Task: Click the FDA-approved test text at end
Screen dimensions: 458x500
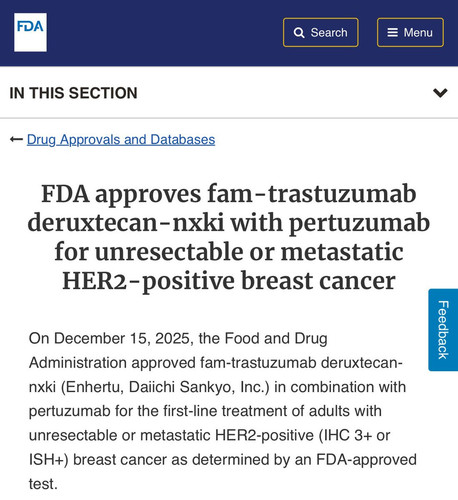Action: pyautogui.click(x=223, y=472)
